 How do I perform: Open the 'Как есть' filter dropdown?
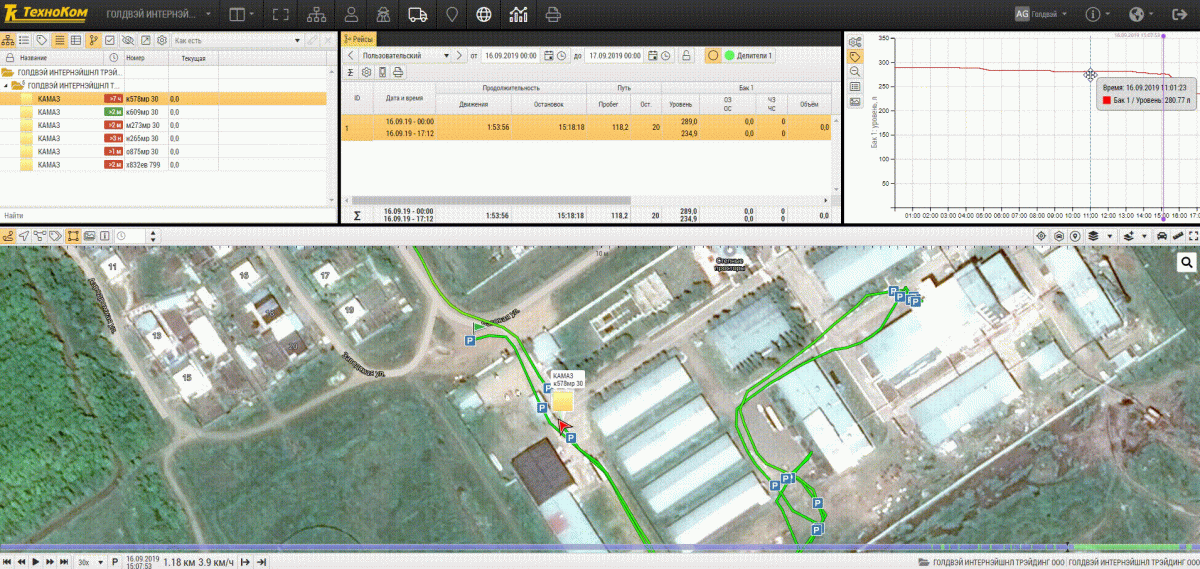coord(238,40)
